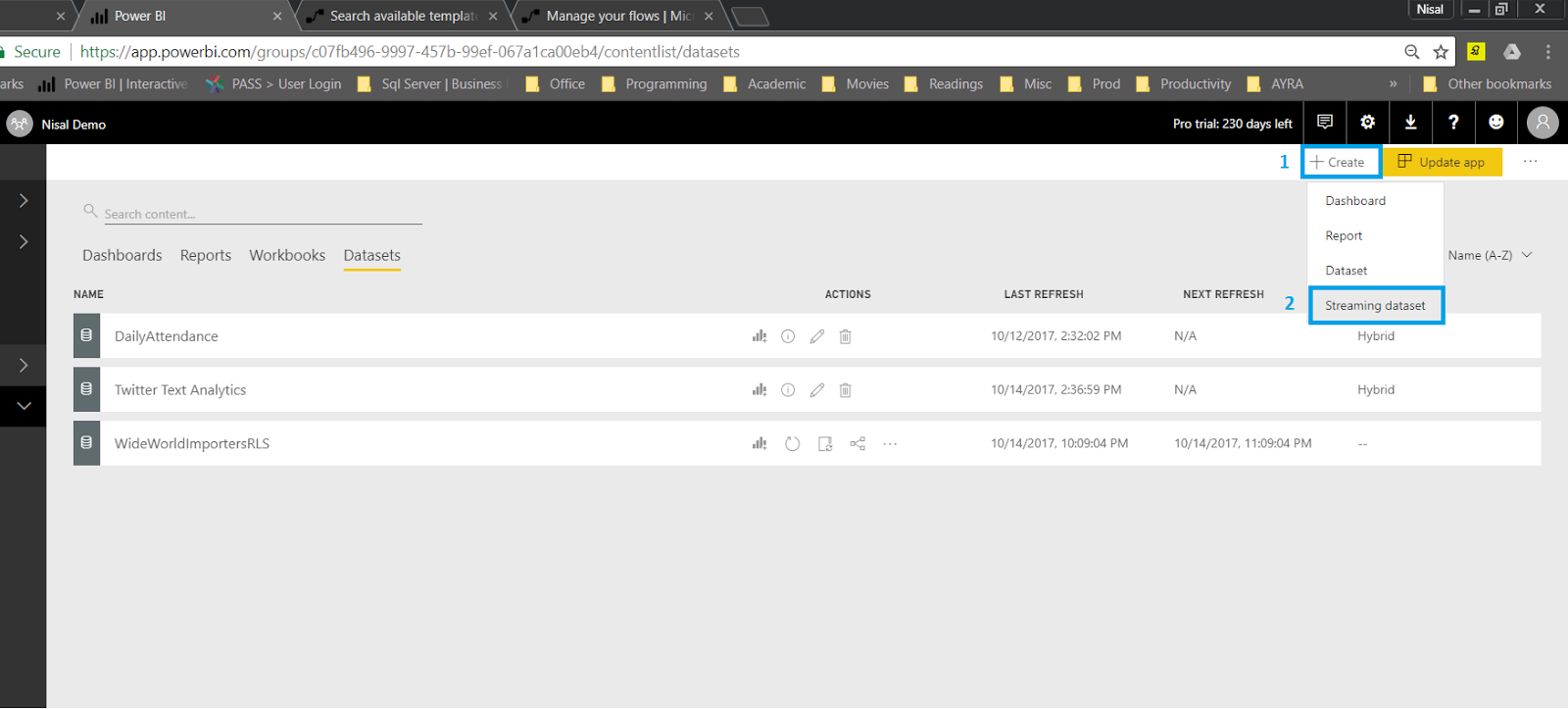Image resolution: width=1568 pixels, height=709 pixels.
Task: Click the WideWorldImportersRLS database icon
Action: pyautogui.click(x=86, y=443)
